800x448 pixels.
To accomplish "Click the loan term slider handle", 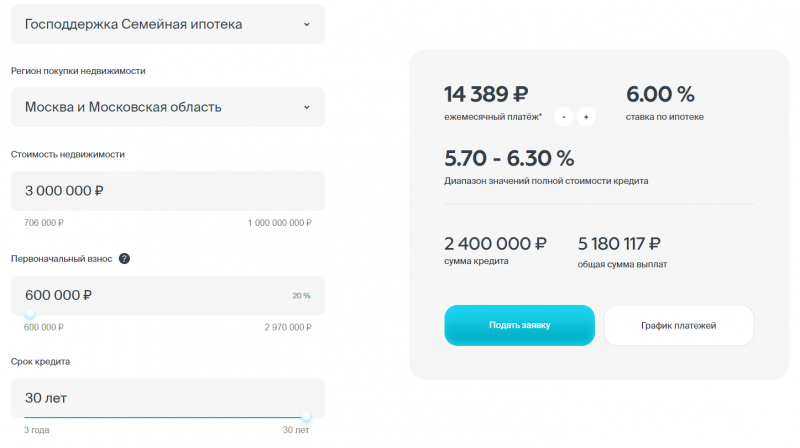I will click(306, 417).
